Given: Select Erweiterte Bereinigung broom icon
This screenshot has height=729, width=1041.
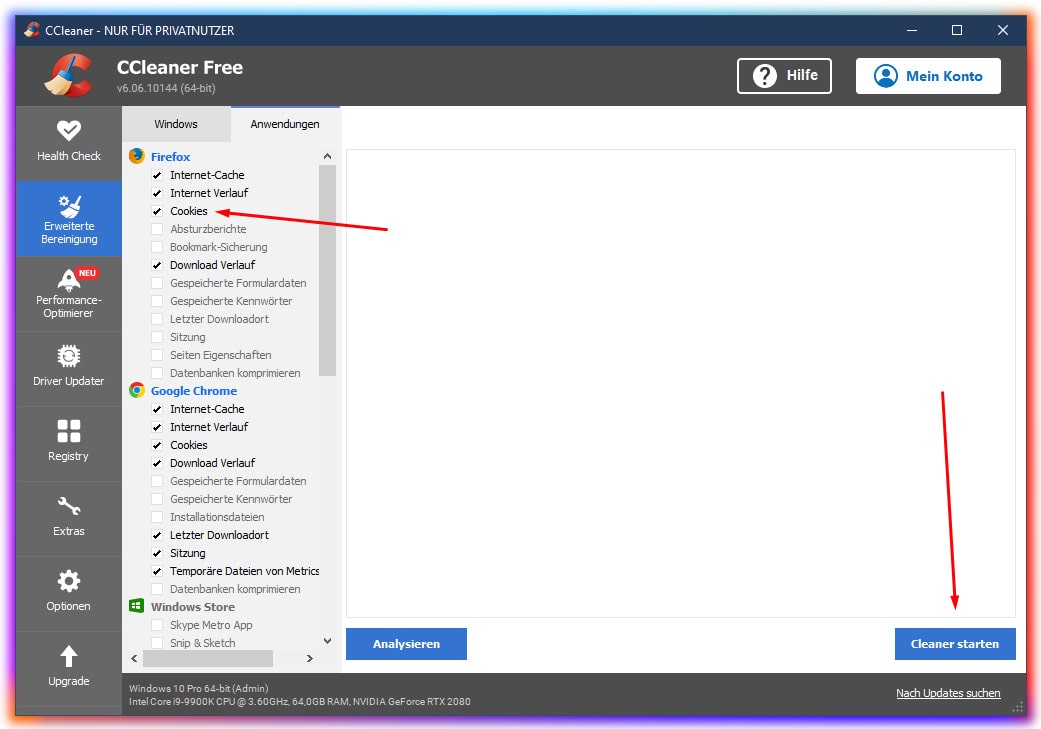Looking at the screenshot, I should [x=69, y=206].
